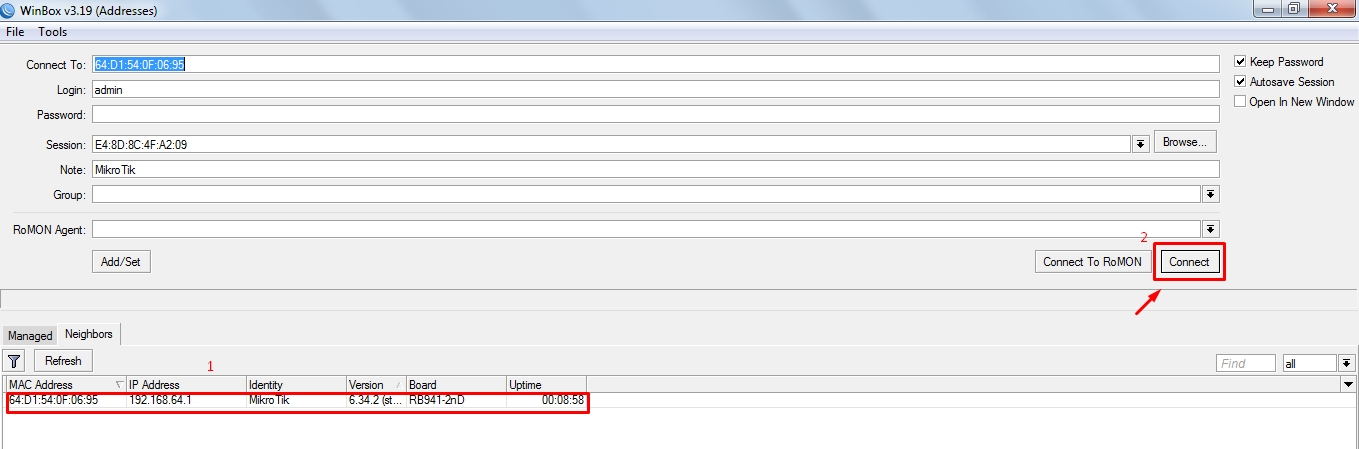Open the Tools menu
Screen dimensions: 1359x449
pyautogui.click(x=53, y=32)
